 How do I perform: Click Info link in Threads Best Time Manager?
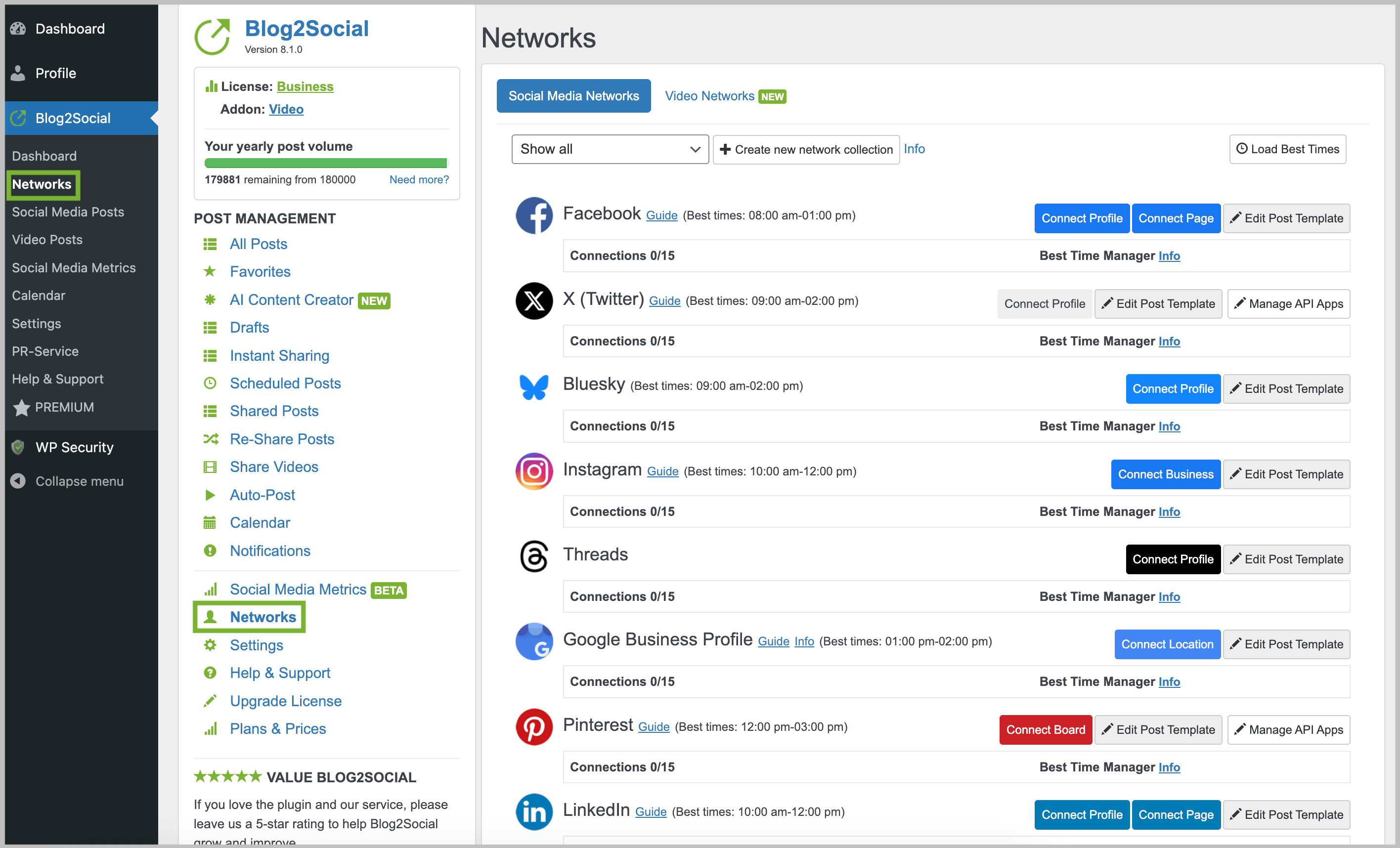click(1169, 597)
